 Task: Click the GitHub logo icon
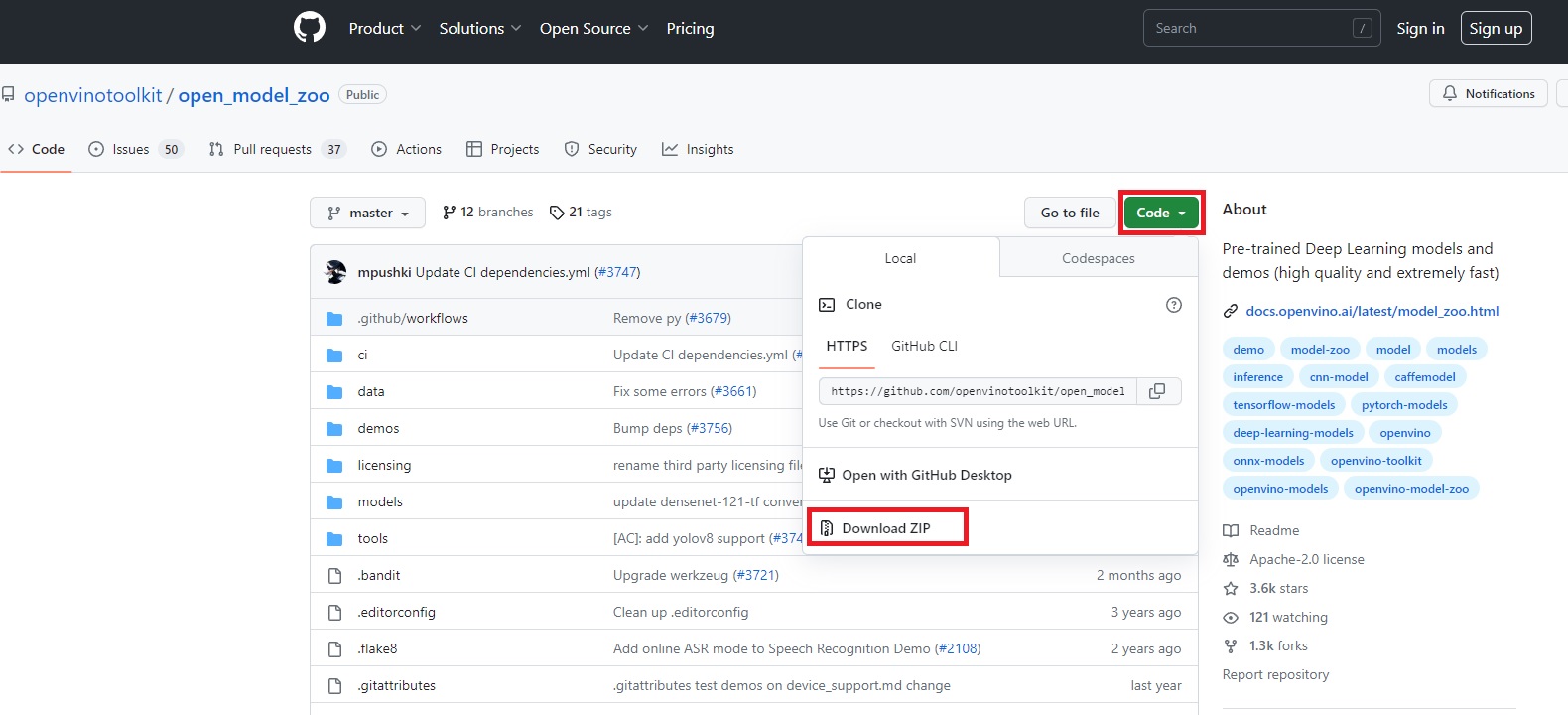pyautogui.click(x=310, y=28)
